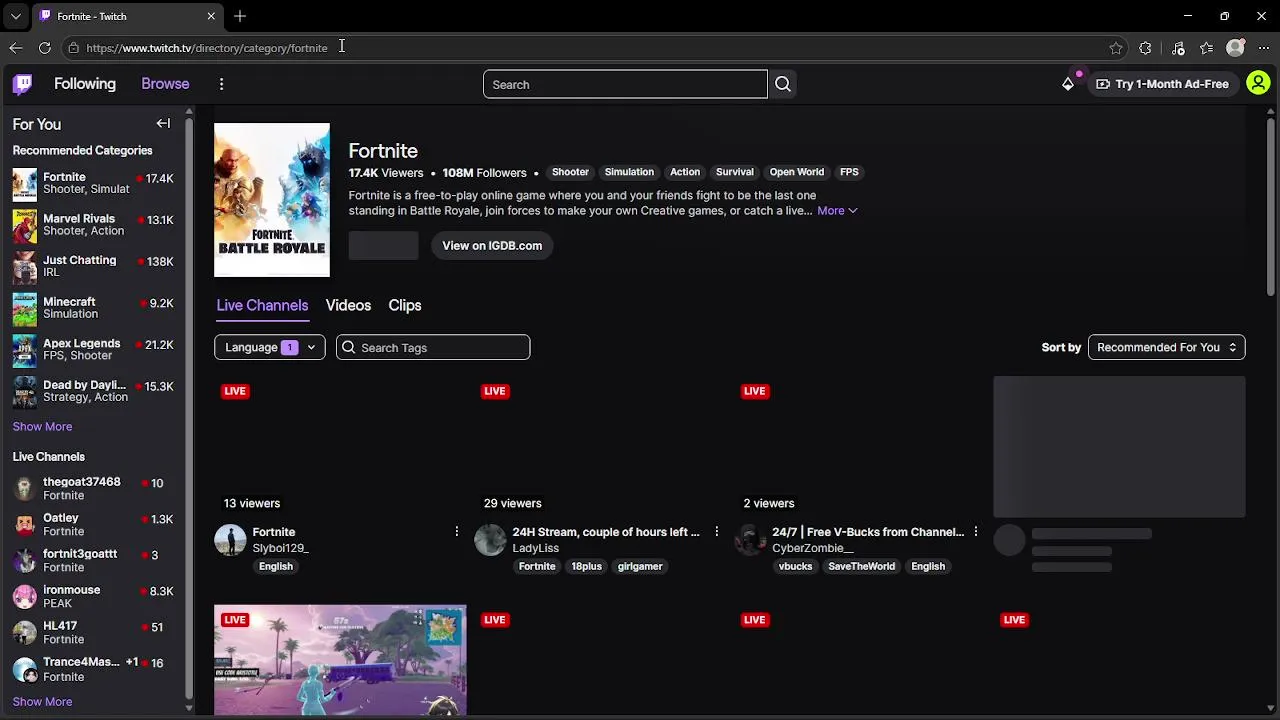Open the 24/7 Free V-Bucks stream title
Image resolution: width=1280 pixels, height=720 pixels.
pyautogui.click(x=868, y=532)
